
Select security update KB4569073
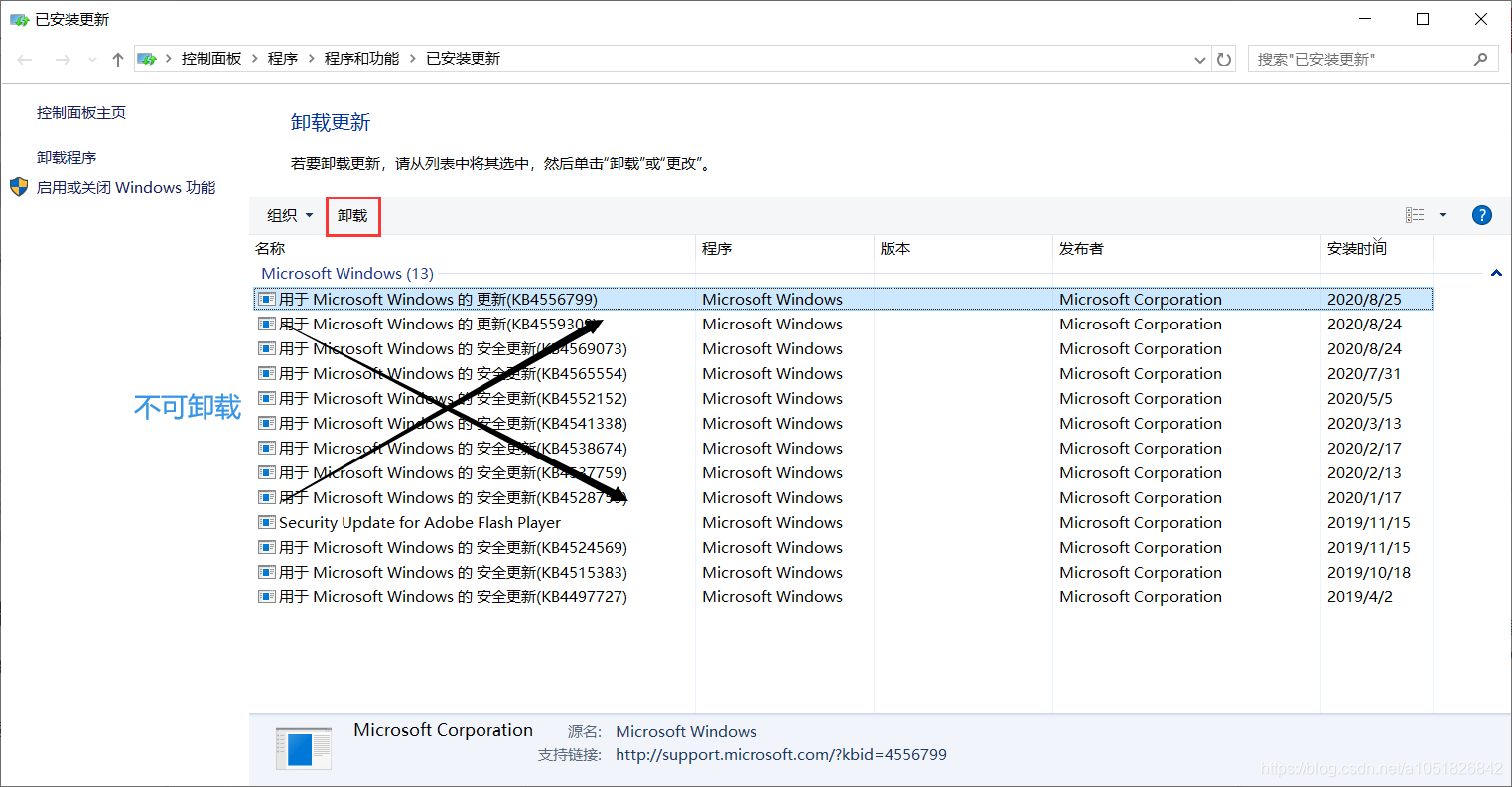(x=843, y=348)
